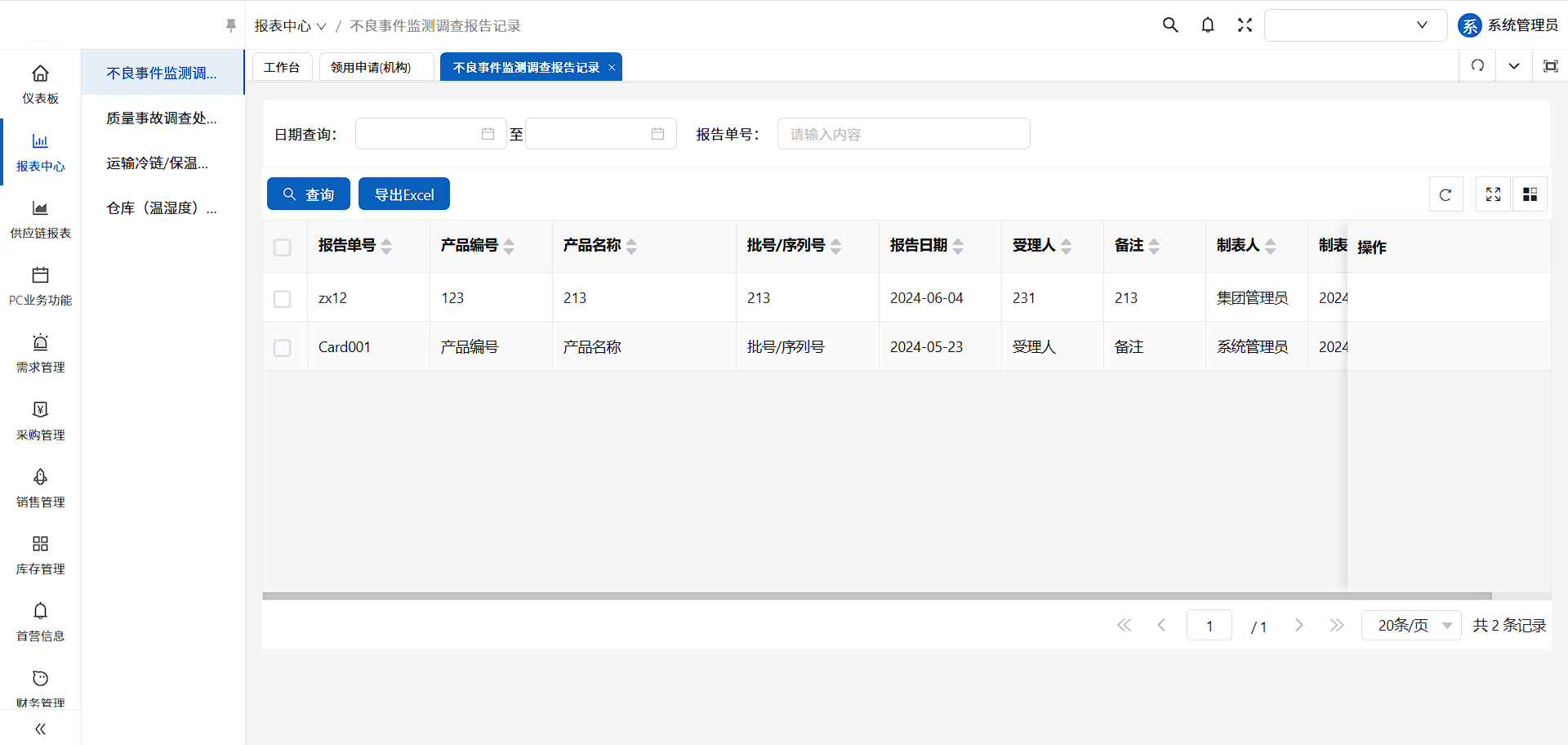
Task: Switch to the 工作台 tab
Action: 282,67
